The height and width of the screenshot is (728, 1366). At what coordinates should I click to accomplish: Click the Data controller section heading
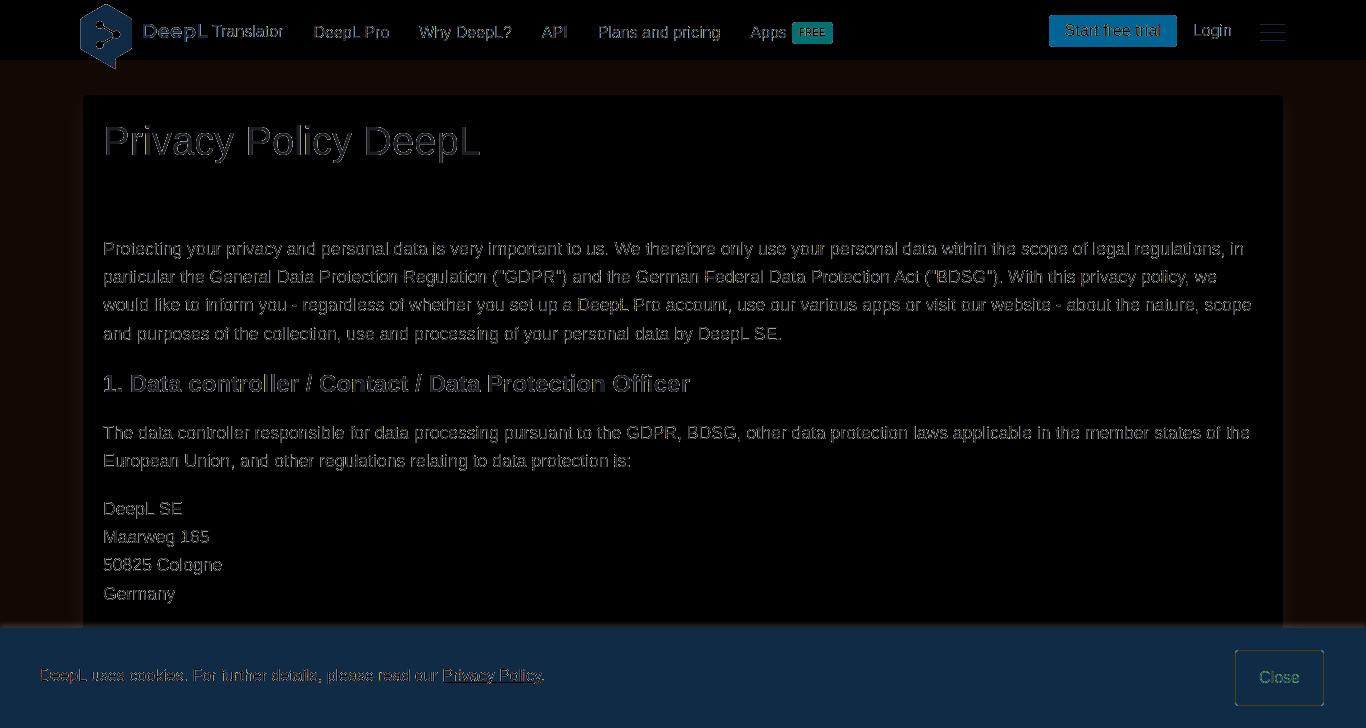[396, 384]
